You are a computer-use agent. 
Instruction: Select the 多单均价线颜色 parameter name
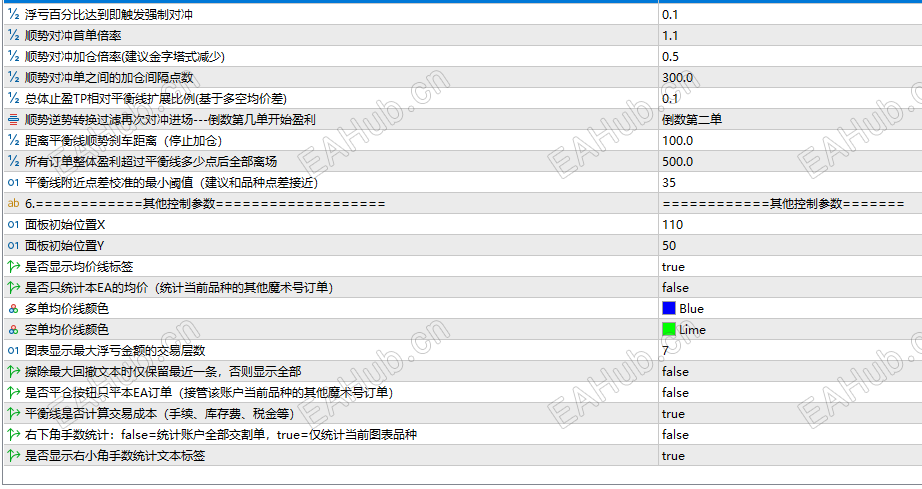pyautogui.click(x=66, y=309)
